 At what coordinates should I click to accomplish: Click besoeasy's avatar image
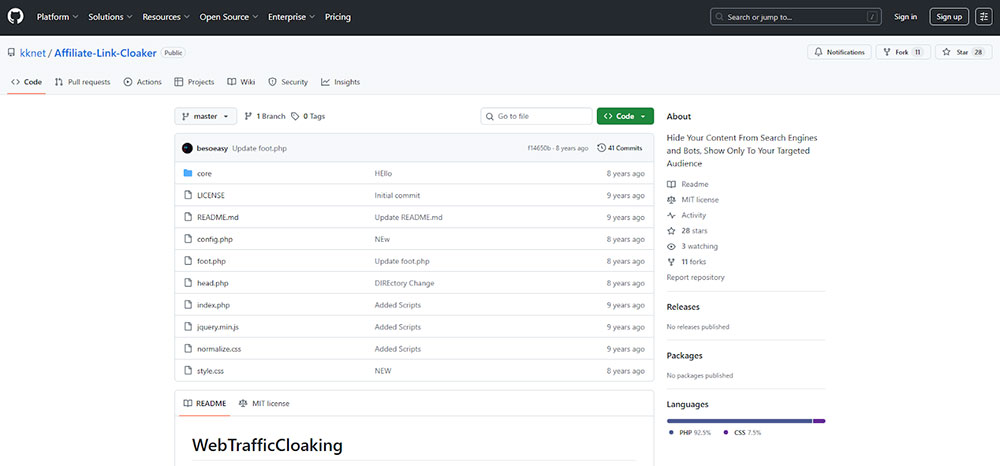188,148
